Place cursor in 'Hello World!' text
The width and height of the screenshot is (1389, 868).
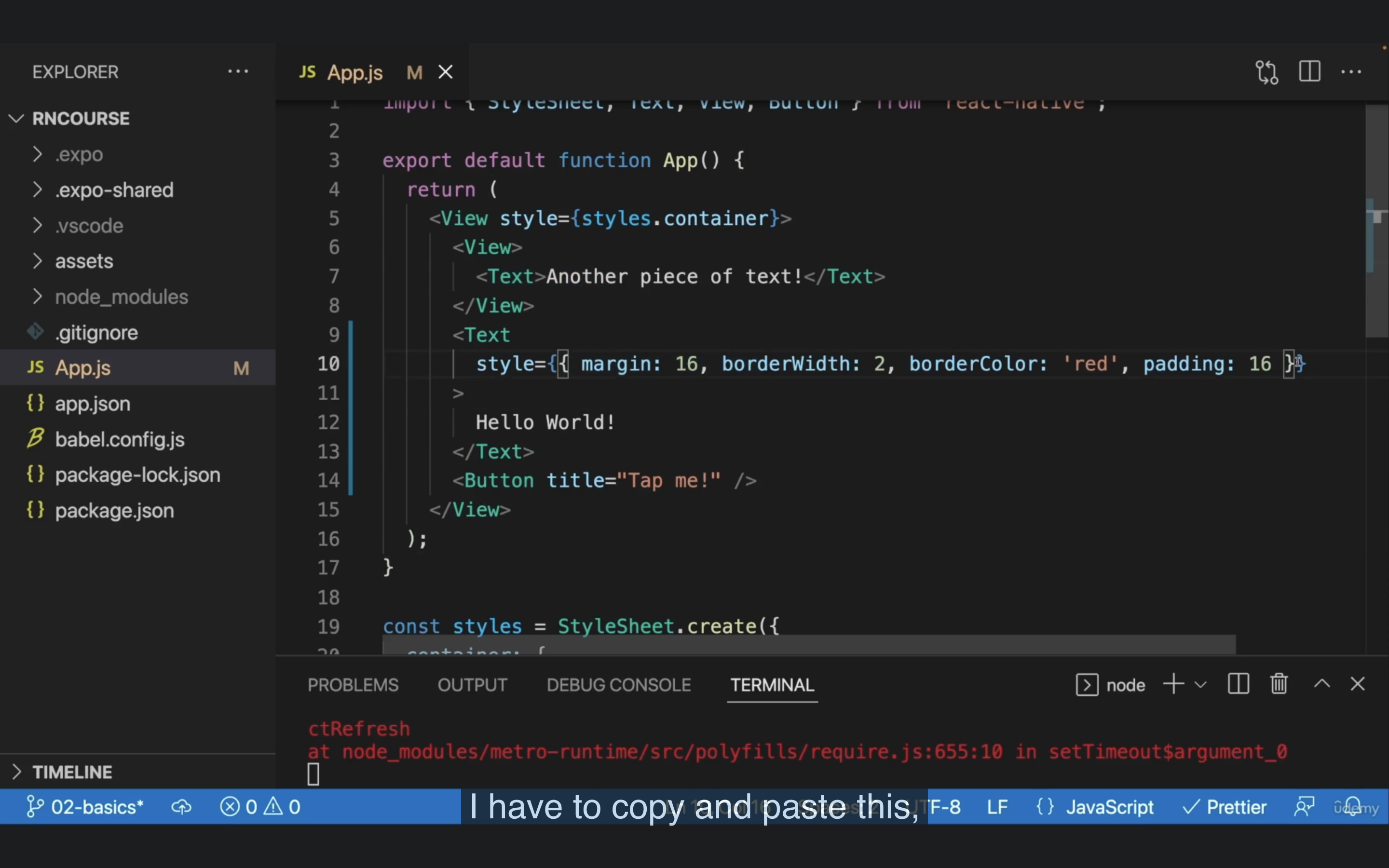pos(545,422)
